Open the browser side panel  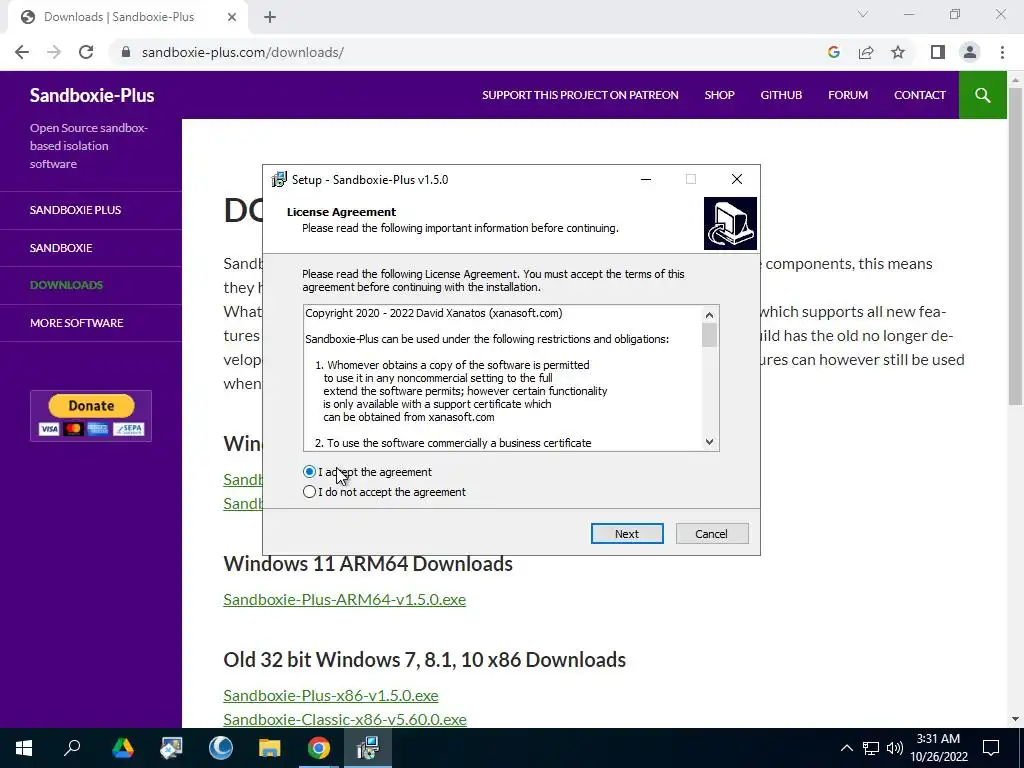pos(938,52)
